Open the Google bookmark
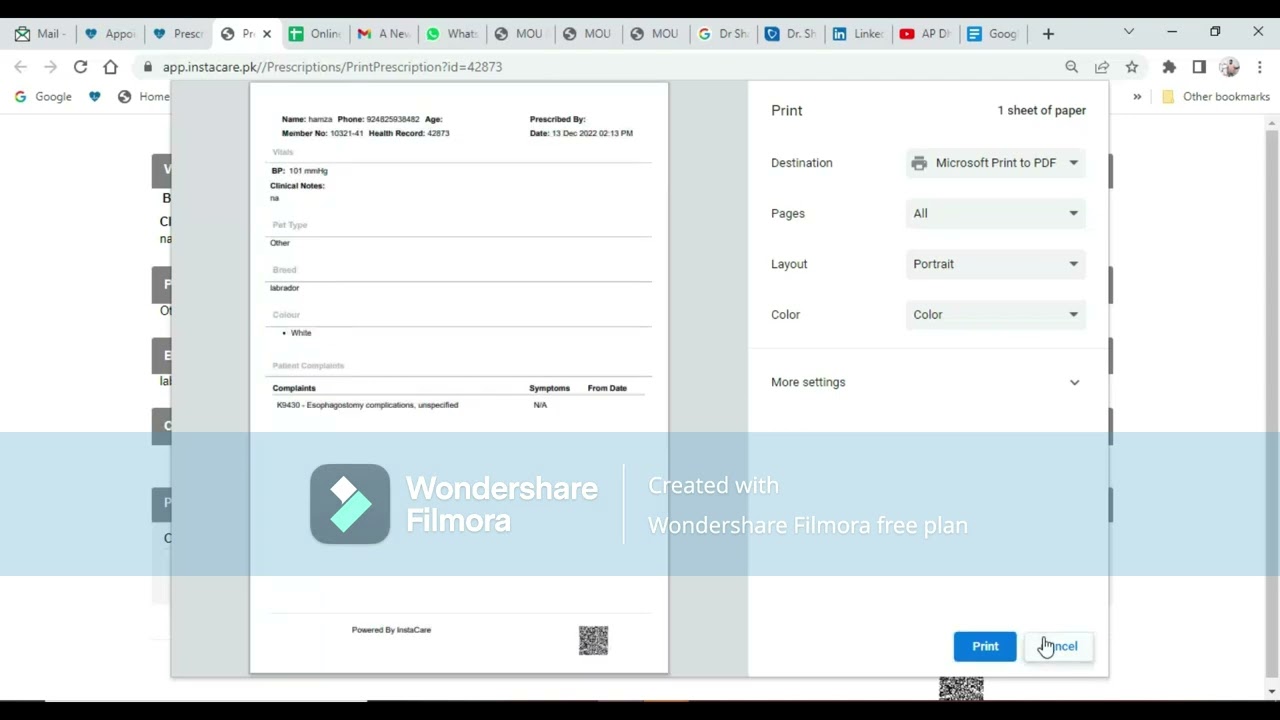Image resolution: width=1280 pixels, height=720 pixels. [x=43, y=97]
